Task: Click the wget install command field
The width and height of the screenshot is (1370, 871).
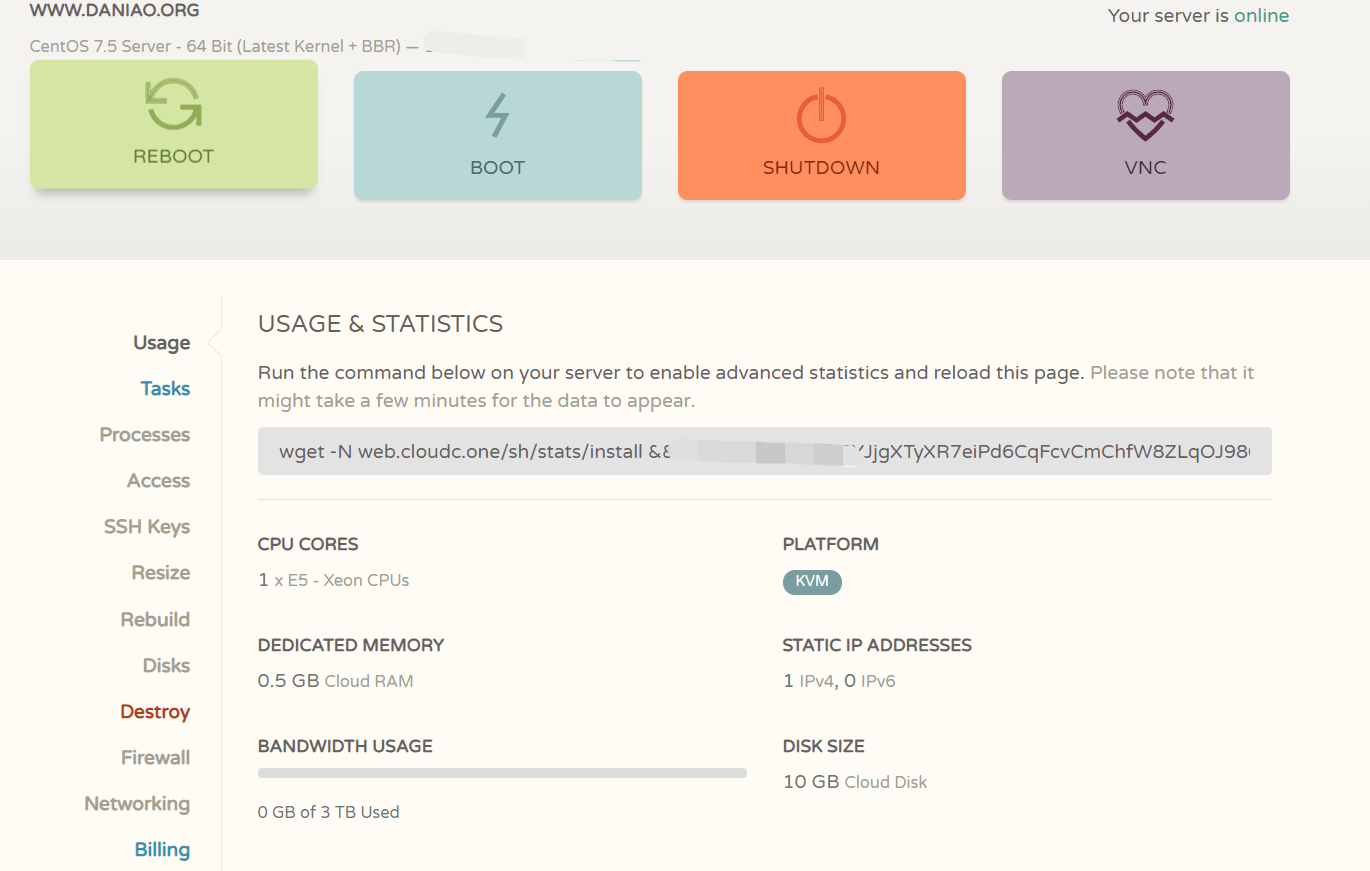Action: (765, 451)
